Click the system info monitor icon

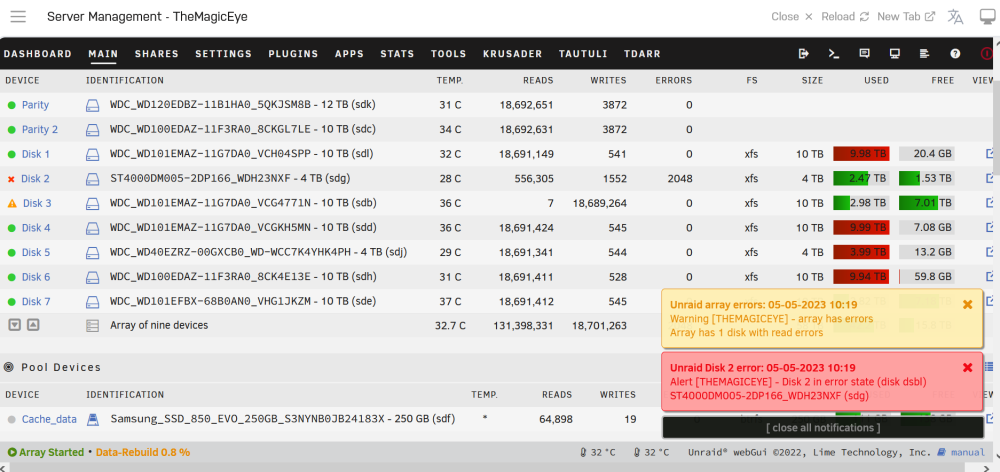(x=895, y=54)
